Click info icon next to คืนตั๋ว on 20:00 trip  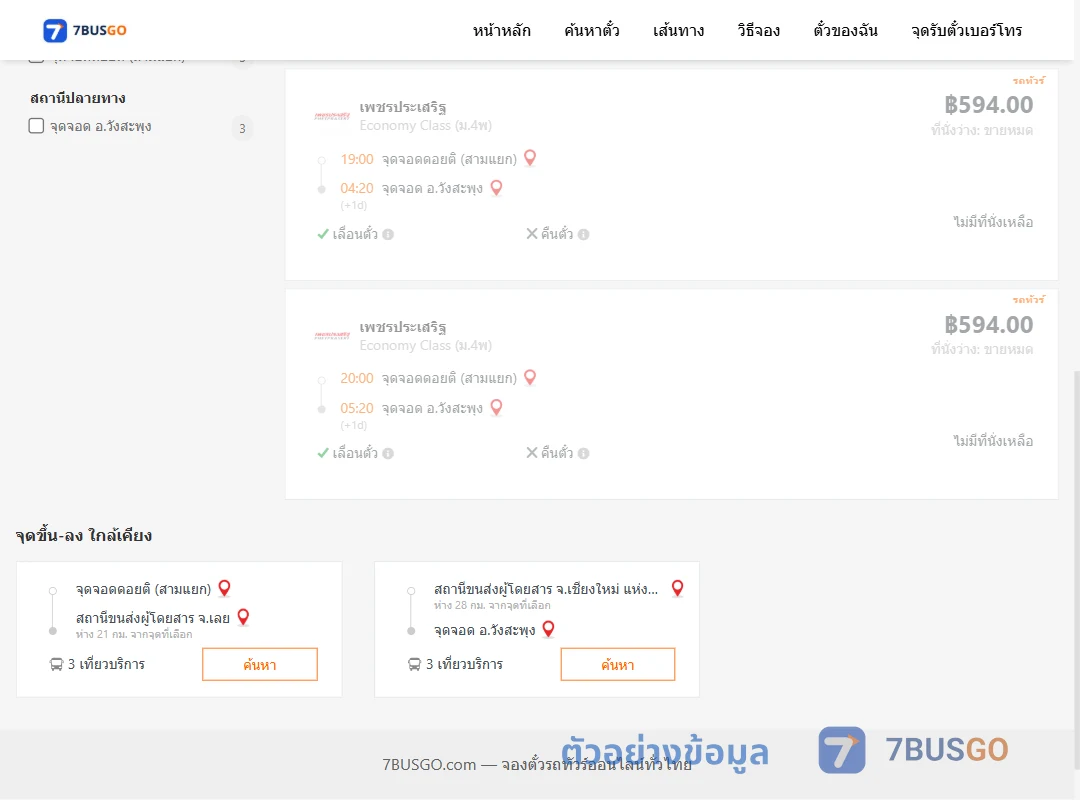[x=583, y=453]
